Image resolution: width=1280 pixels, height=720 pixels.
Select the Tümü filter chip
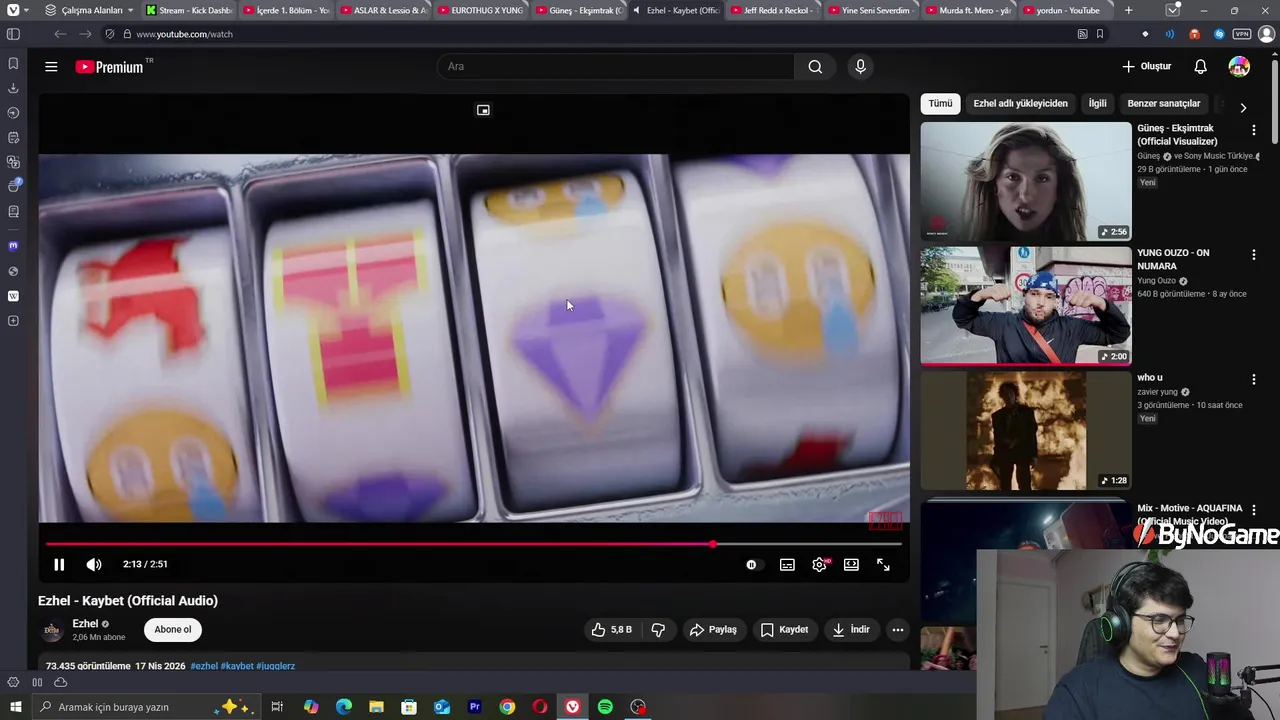point(940,103)
